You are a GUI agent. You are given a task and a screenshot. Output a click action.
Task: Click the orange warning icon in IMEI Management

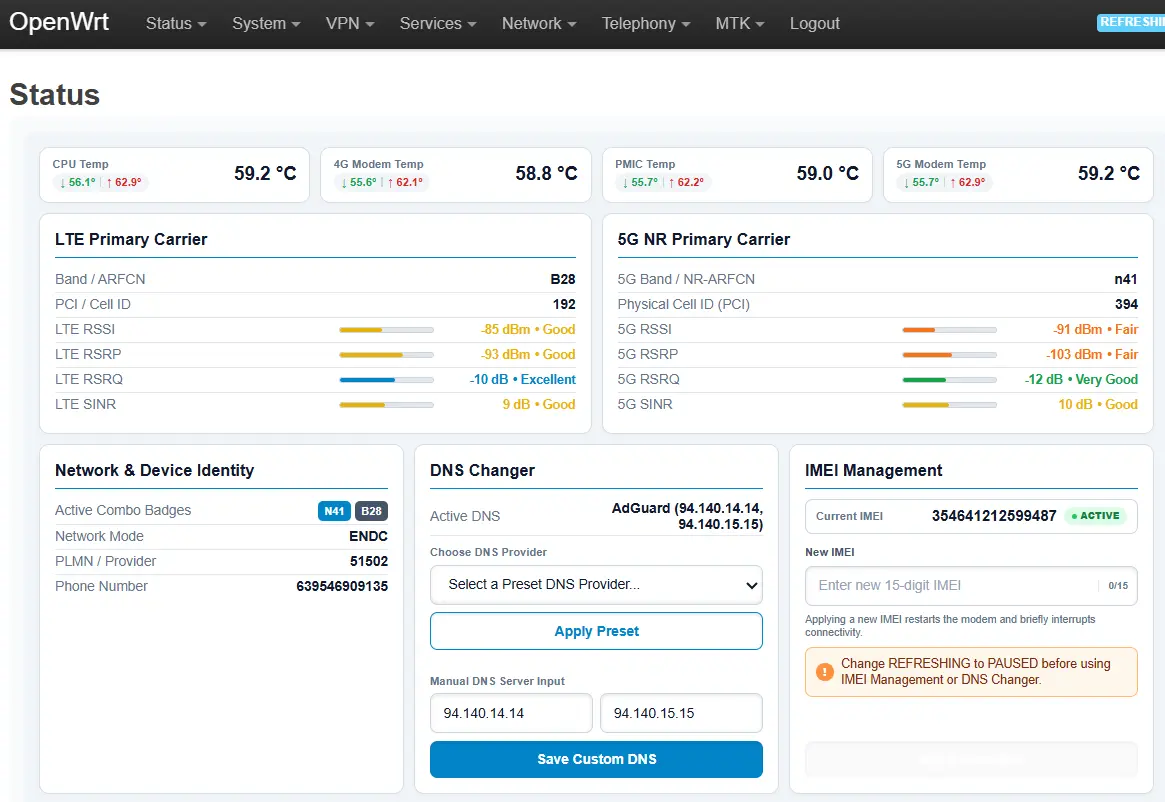click(824, 672)
